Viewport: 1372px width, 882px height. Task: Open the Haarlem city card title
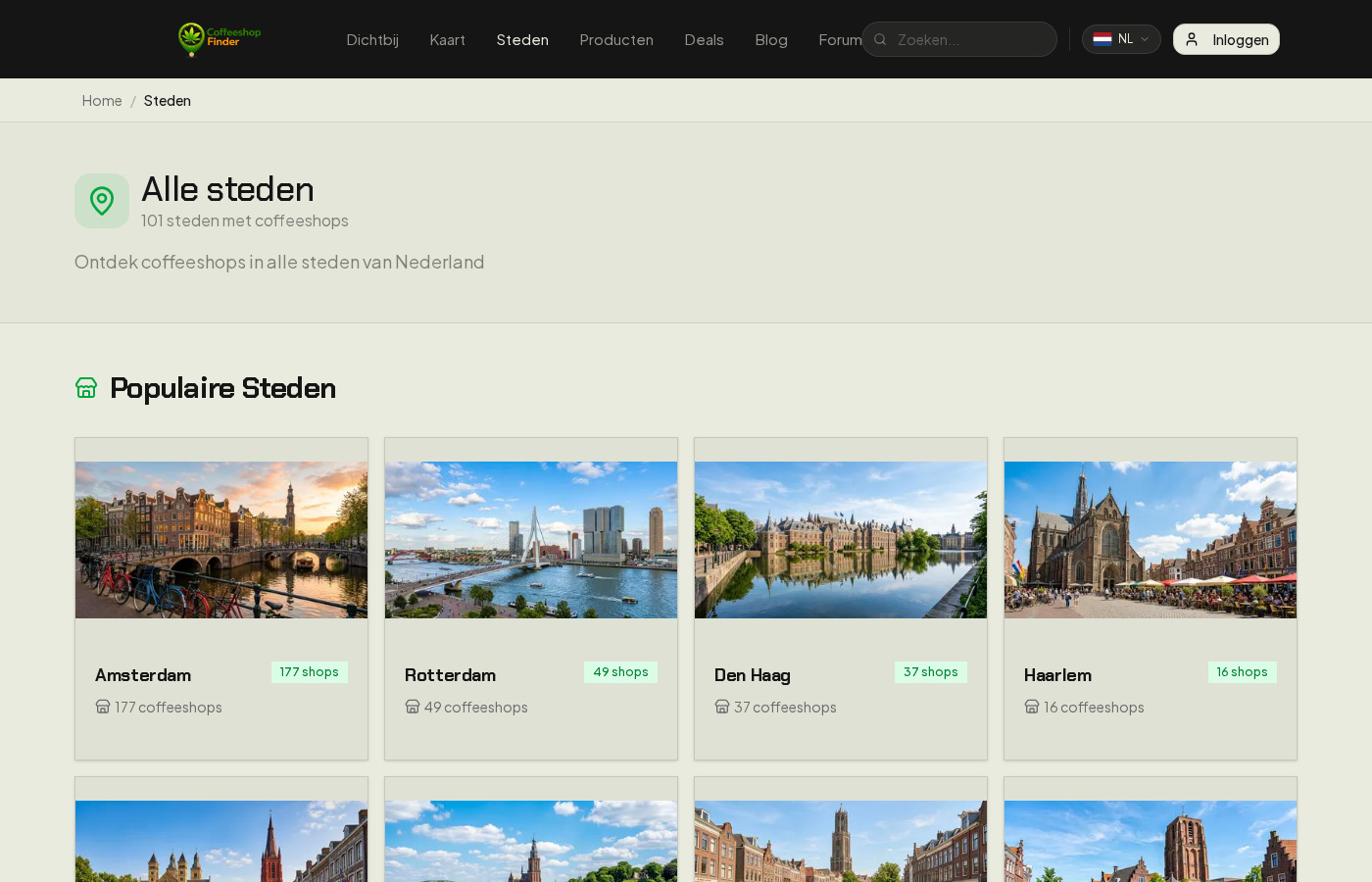point(1058,675)
